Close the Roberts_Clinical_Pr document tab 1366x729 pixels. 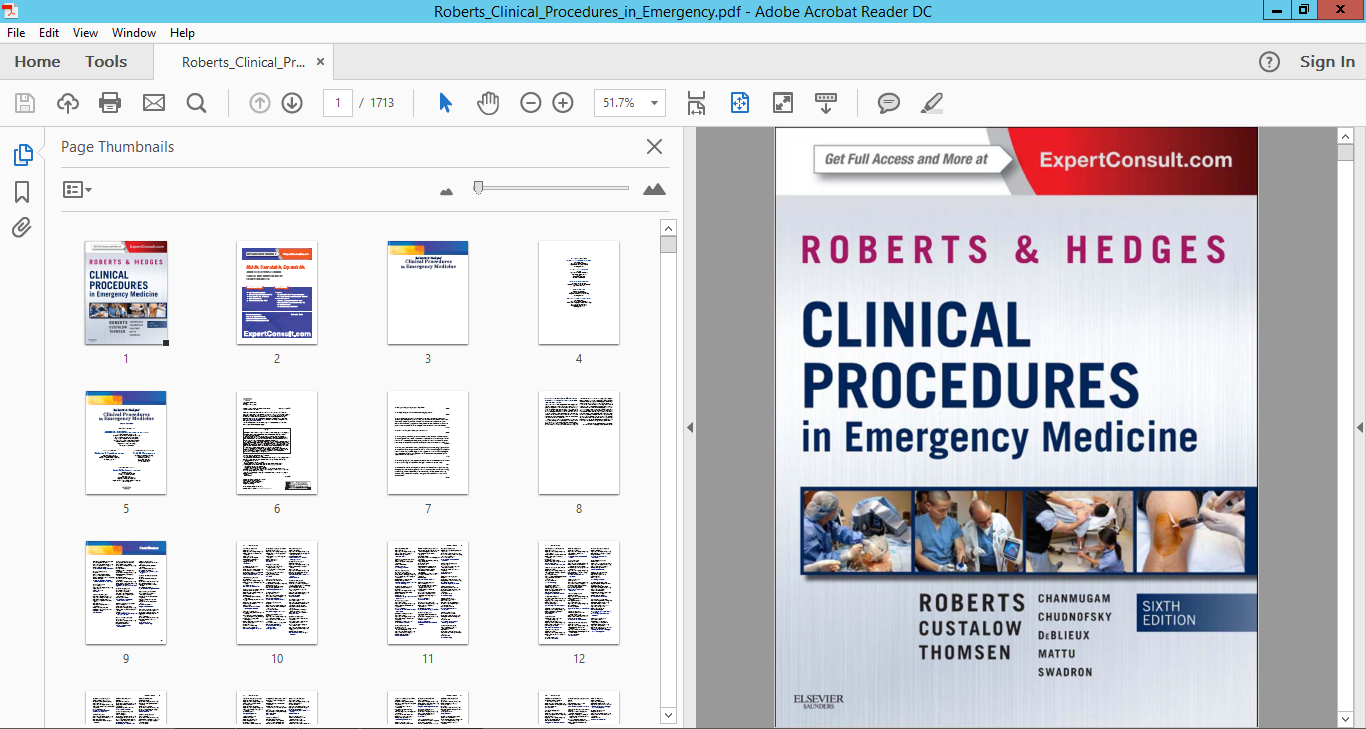pyautogui.click(x=320, y=62)
